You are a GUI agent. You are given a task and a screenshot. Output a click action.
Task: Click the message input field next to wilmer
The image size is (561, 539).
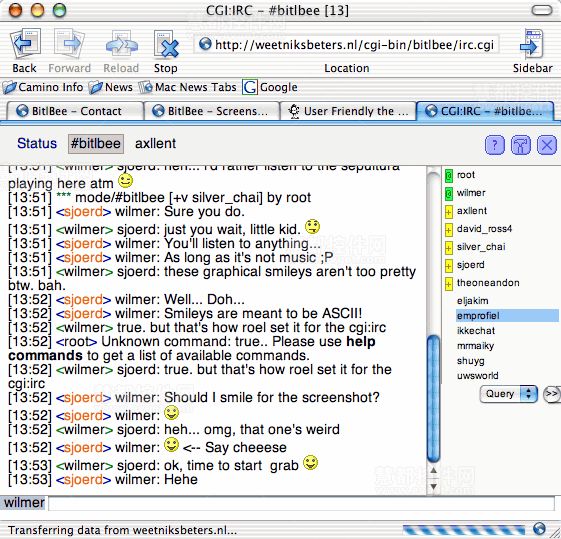(x=301, y=503)
